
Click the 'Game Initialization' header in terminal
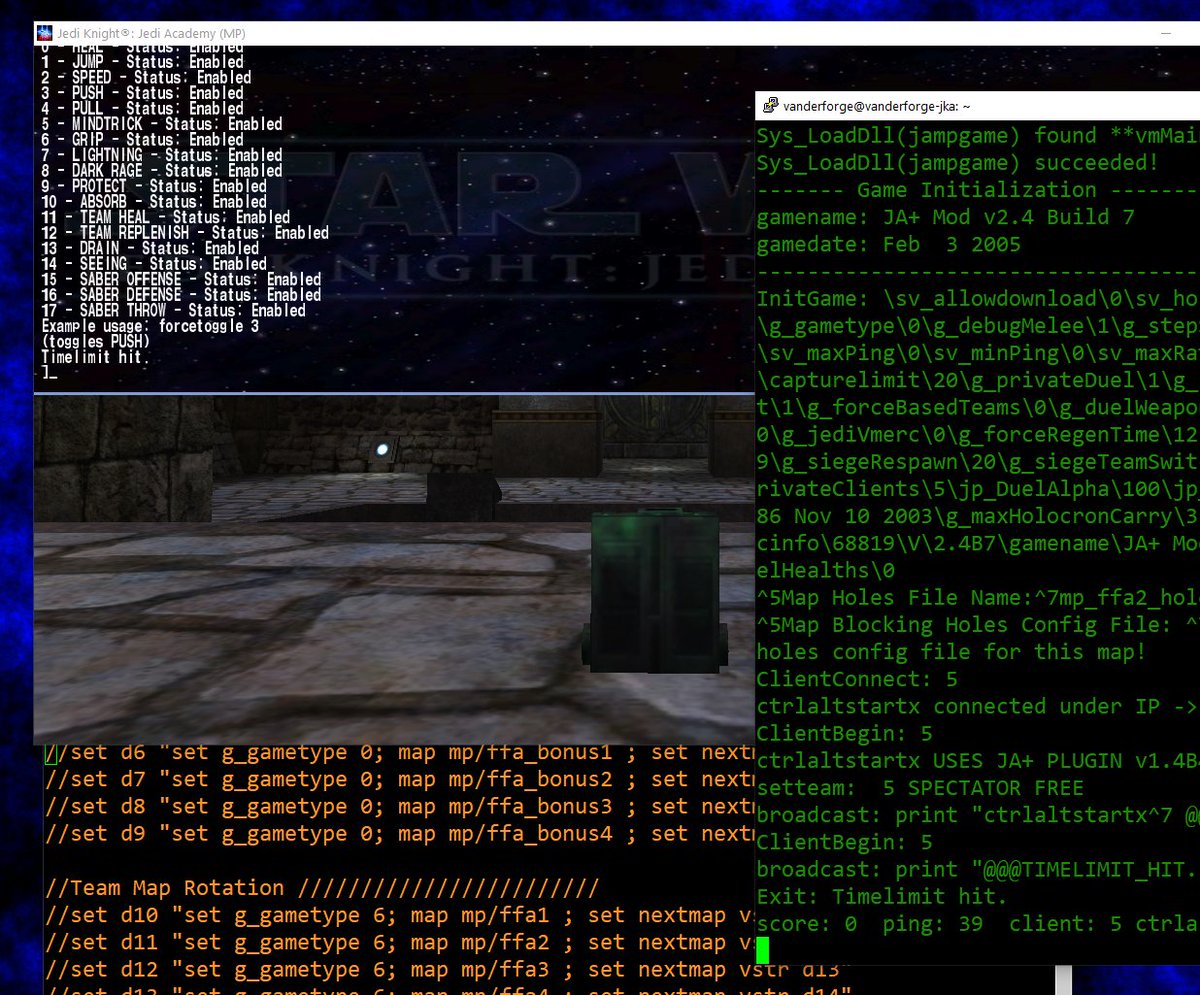point(977,189)
